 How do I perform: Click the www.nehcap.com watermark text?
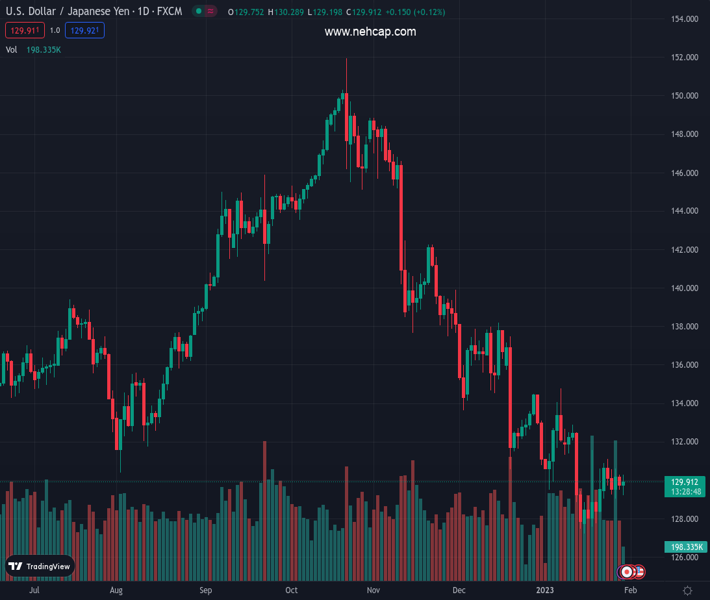[x=370, y=32]
